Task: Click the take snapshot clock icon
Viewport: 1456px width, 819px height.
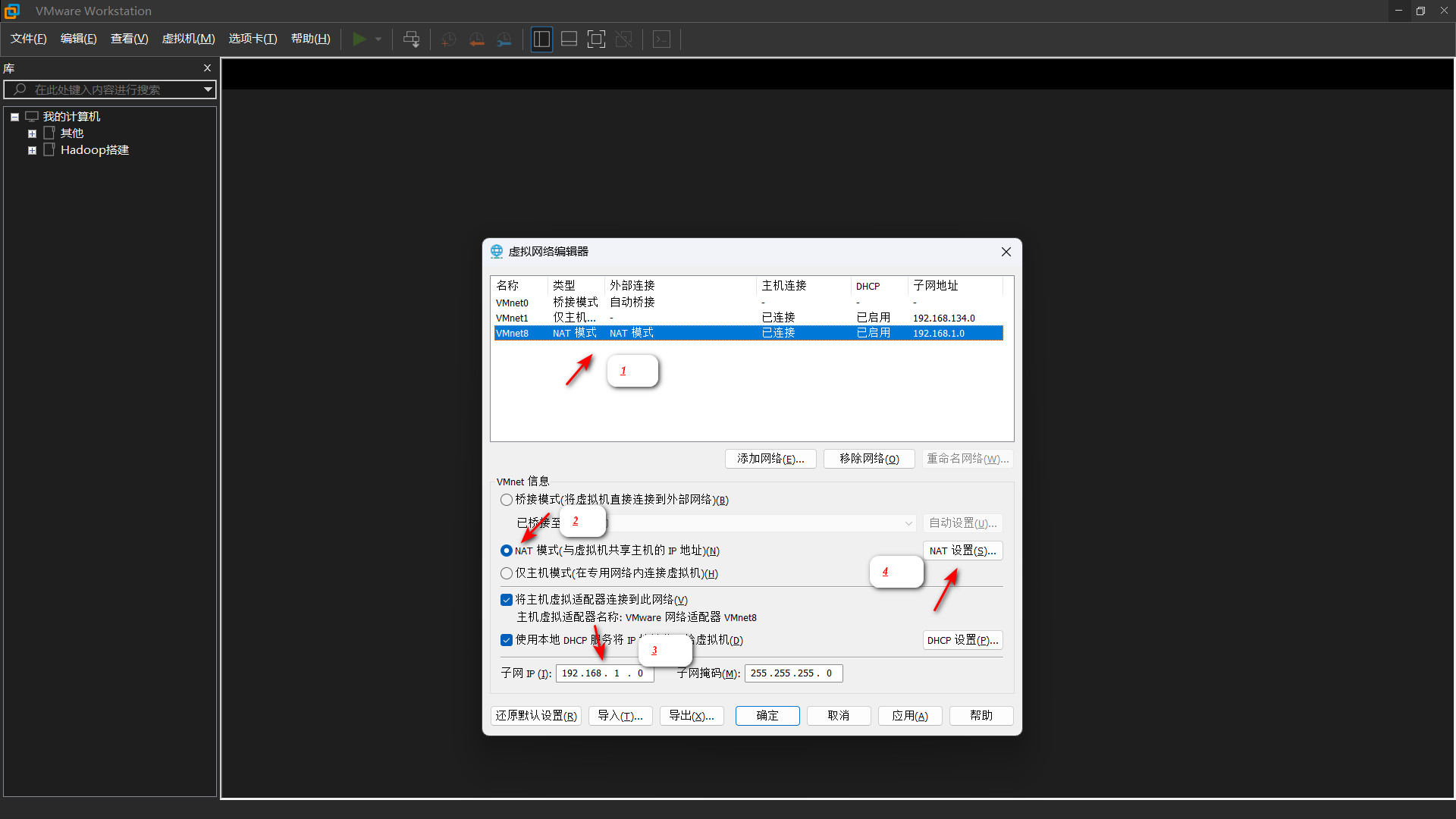Action: (449, 39)
